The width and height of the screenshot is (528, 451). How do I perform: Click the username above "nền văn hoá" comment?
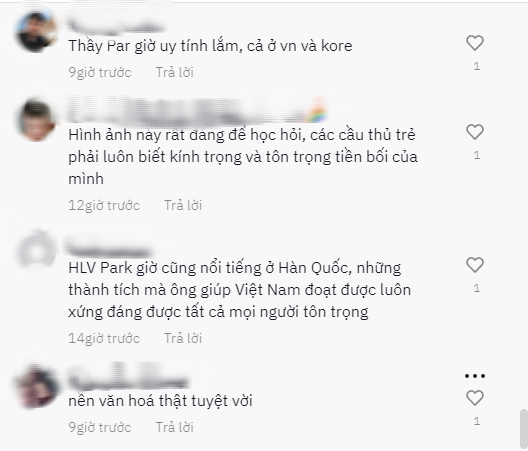pyautogui.click(x=128, y=377)
